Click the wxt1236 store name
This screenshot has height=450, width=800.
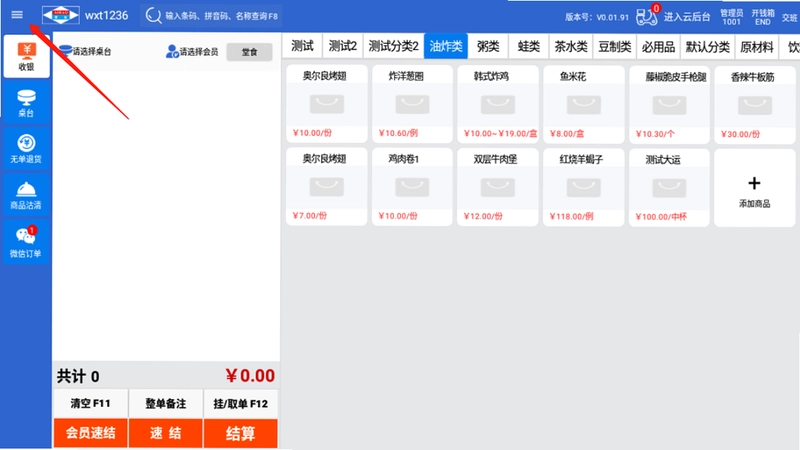pos(106,15)
